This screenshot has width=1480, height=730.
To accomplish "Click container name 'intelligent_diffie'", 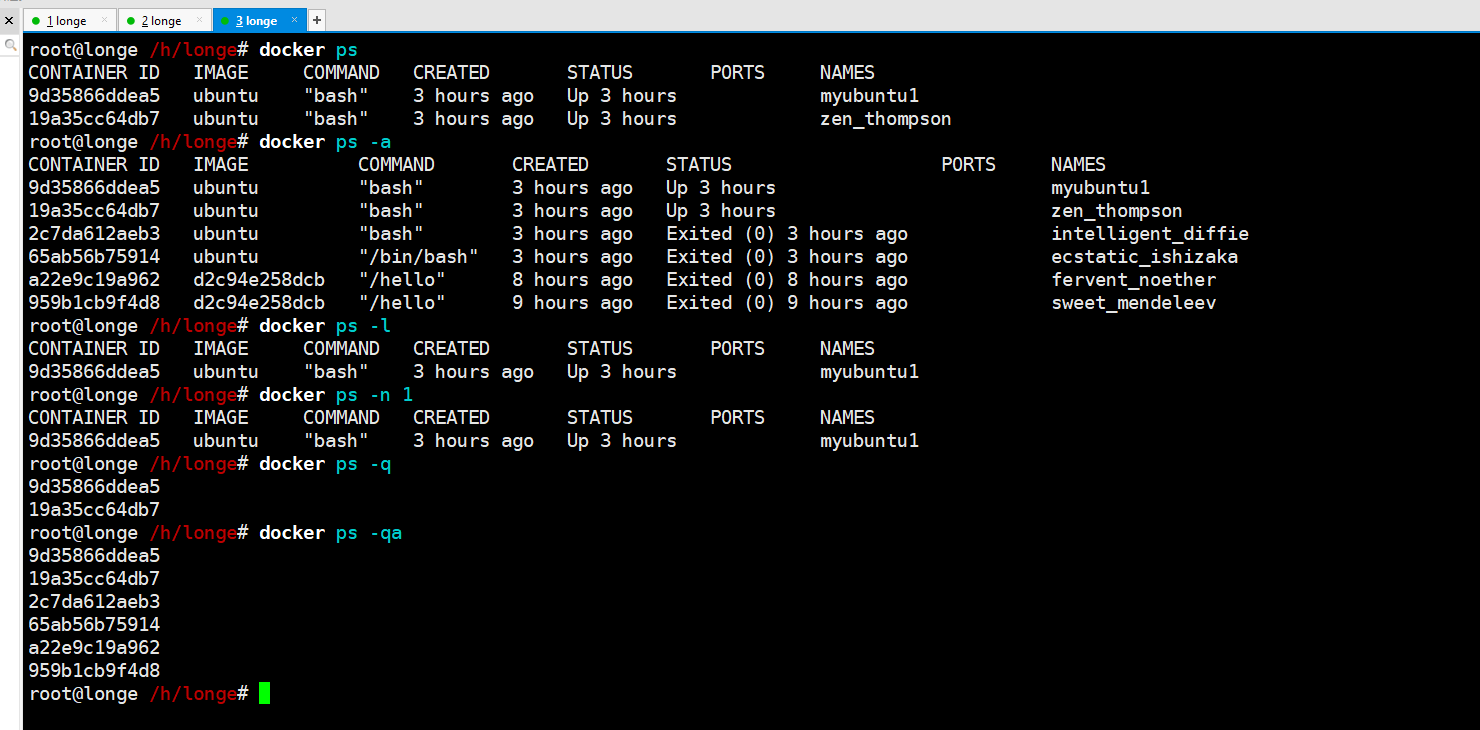I will (1150, 234).
